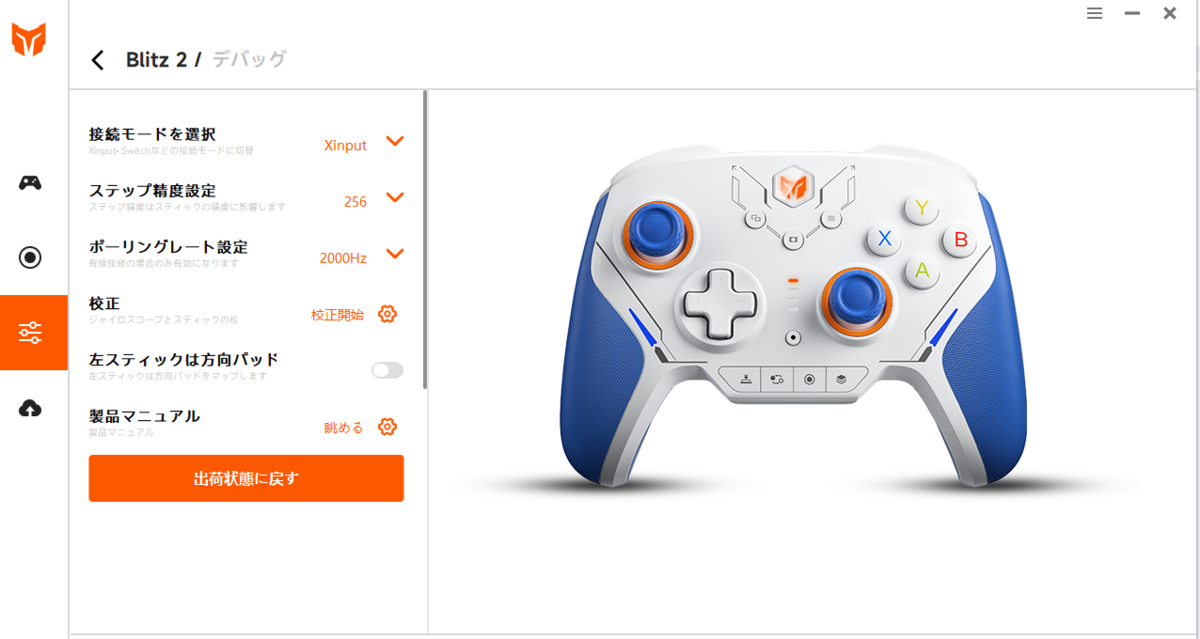Click the orange logo at top-left
This screenshot has height=639, width=1200.
[x=28, y=40]
